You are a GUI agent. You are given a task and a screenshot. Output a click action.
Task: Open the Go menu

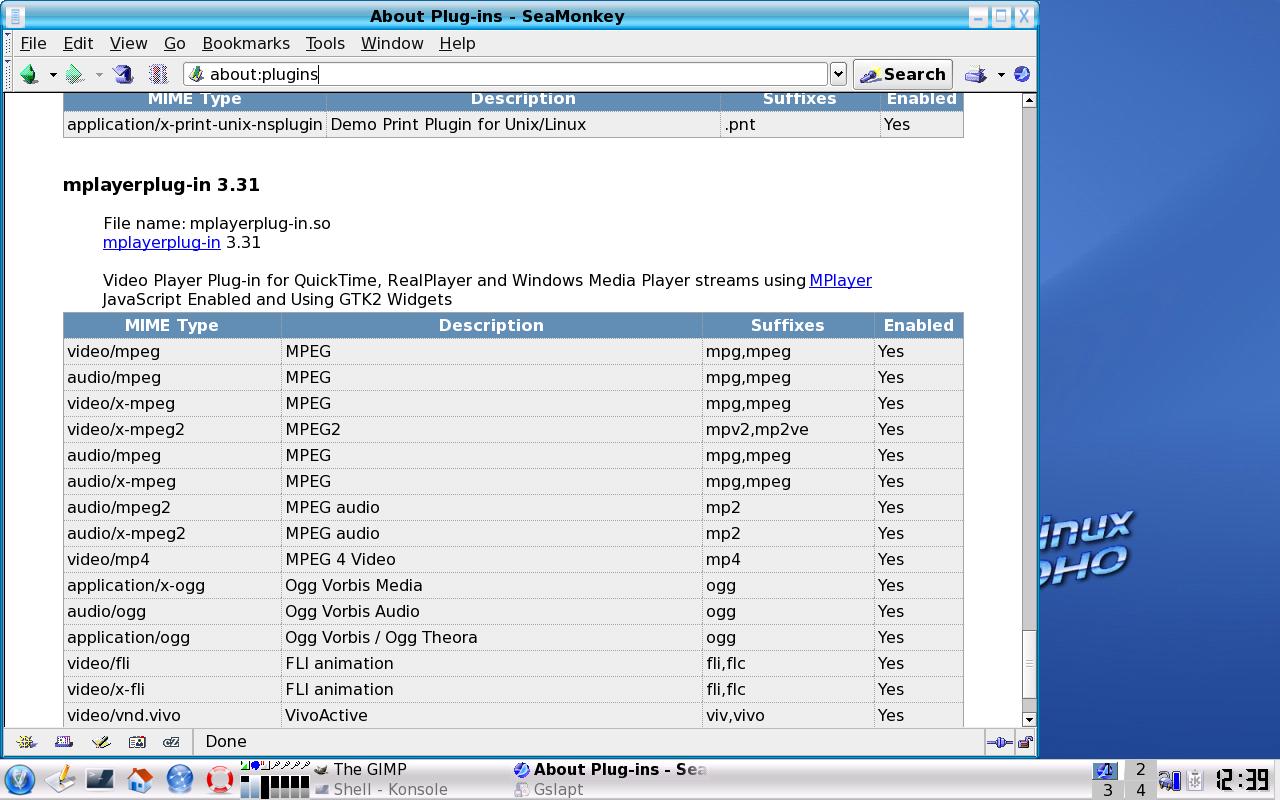coord(174,43)
